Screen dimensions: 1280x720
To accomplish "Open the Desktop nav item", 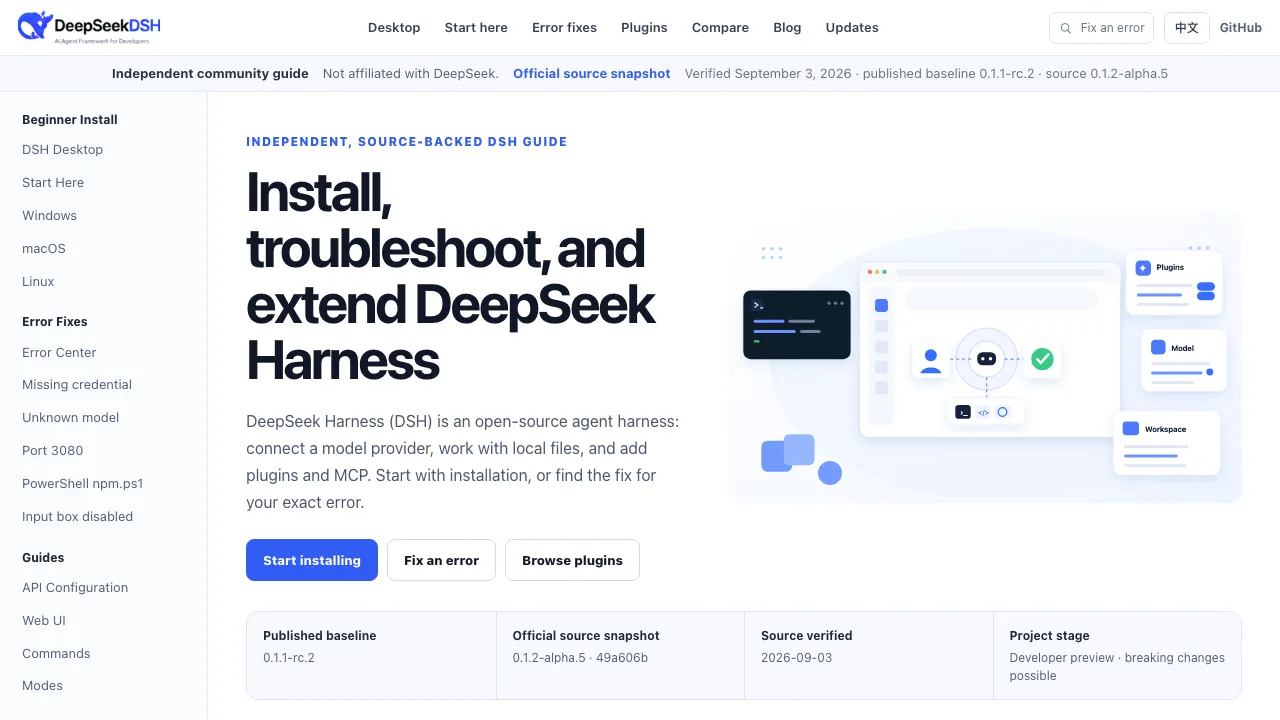I will [x=394, y=28].
